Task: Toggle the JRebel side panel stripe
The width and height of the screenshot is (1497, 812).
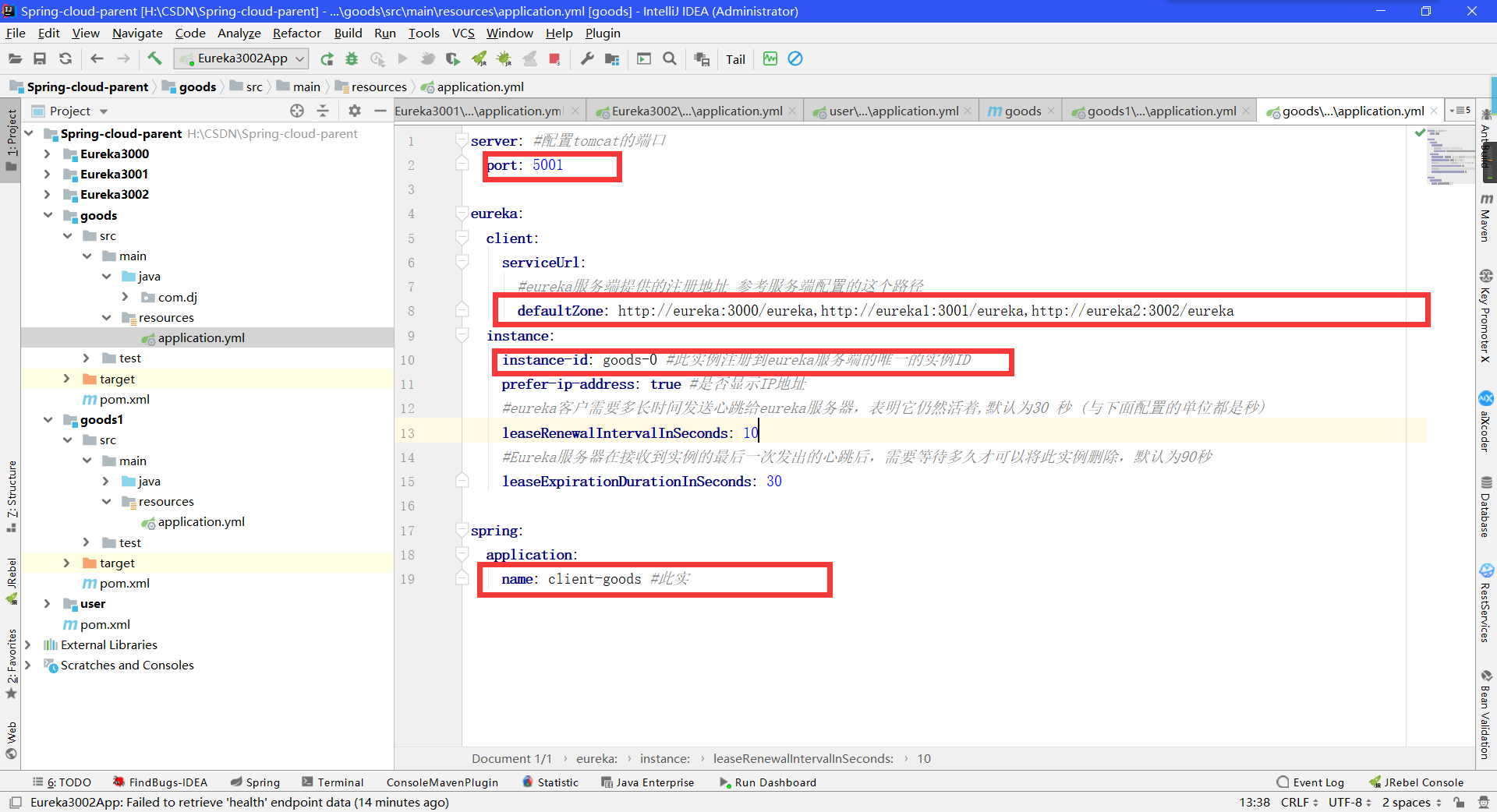Action: (x=11, y=581)
